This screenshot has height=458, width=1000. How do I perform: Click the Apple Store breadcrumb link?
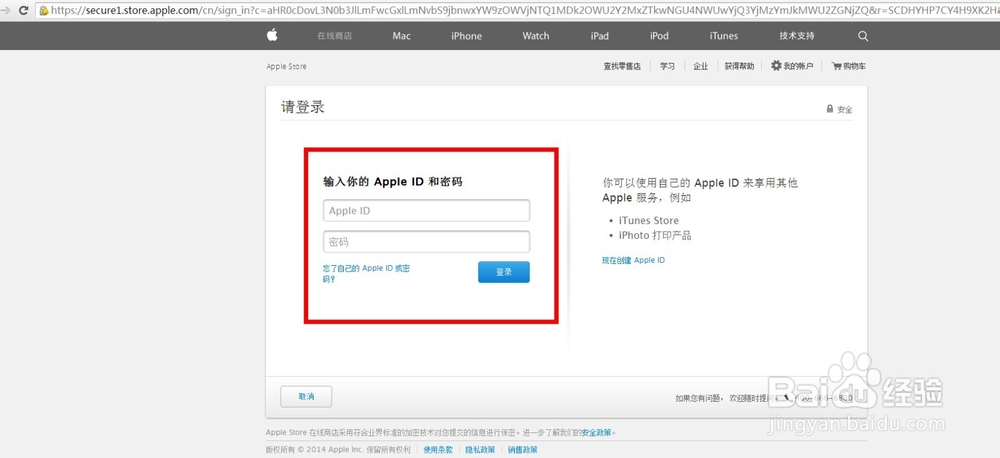pyautogui.click(x=286, y=66)
